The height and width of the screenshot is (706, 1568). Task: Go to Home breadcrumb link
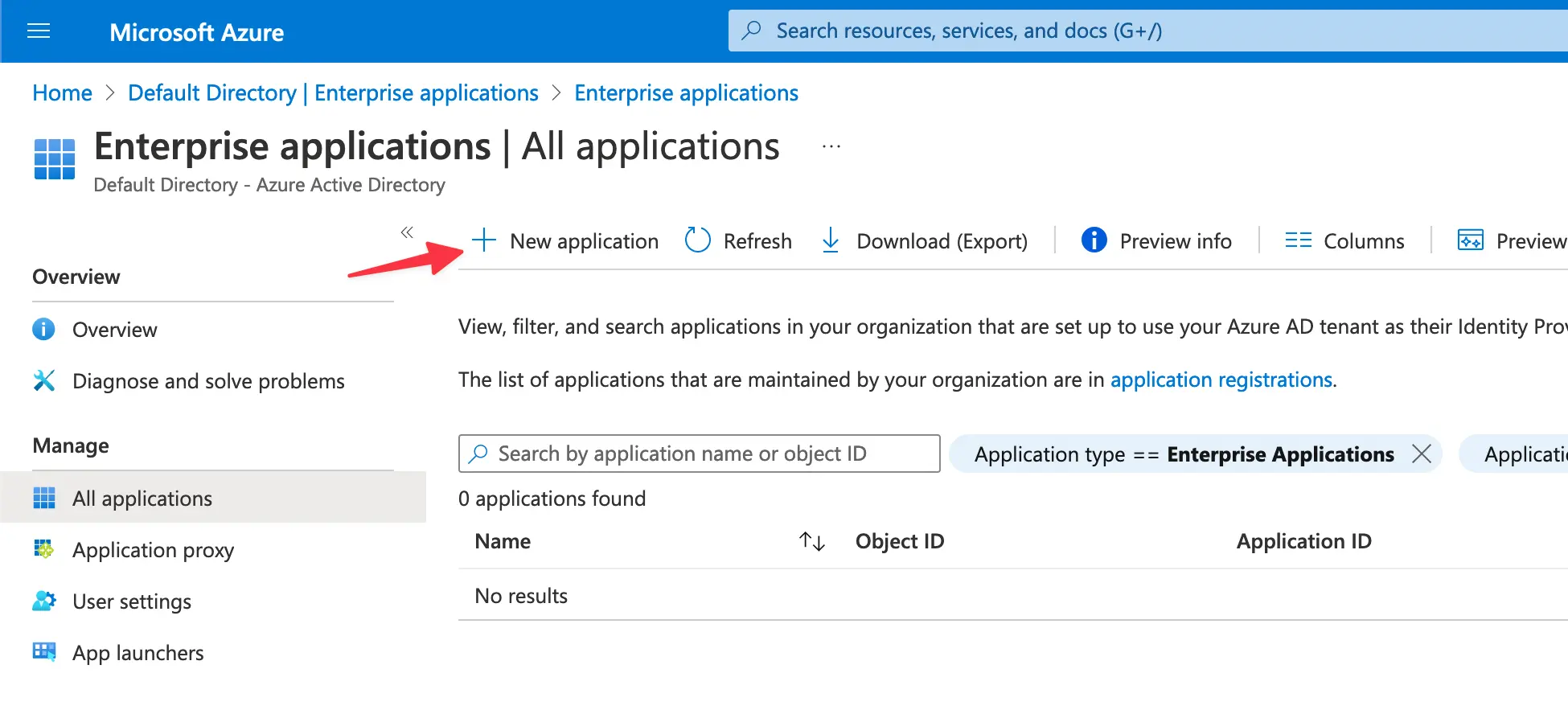(62, 93)
